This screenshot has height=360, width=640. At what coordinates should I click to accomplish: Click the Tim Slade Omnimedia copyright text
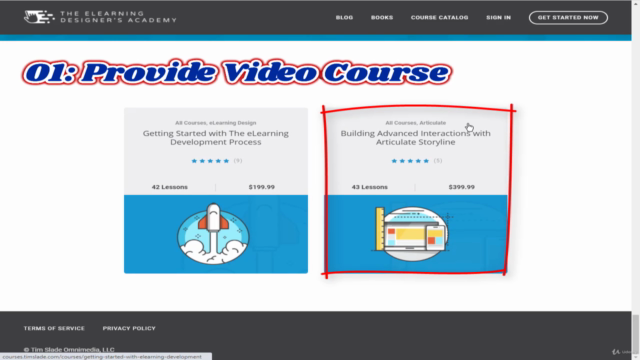pos(69,349)
